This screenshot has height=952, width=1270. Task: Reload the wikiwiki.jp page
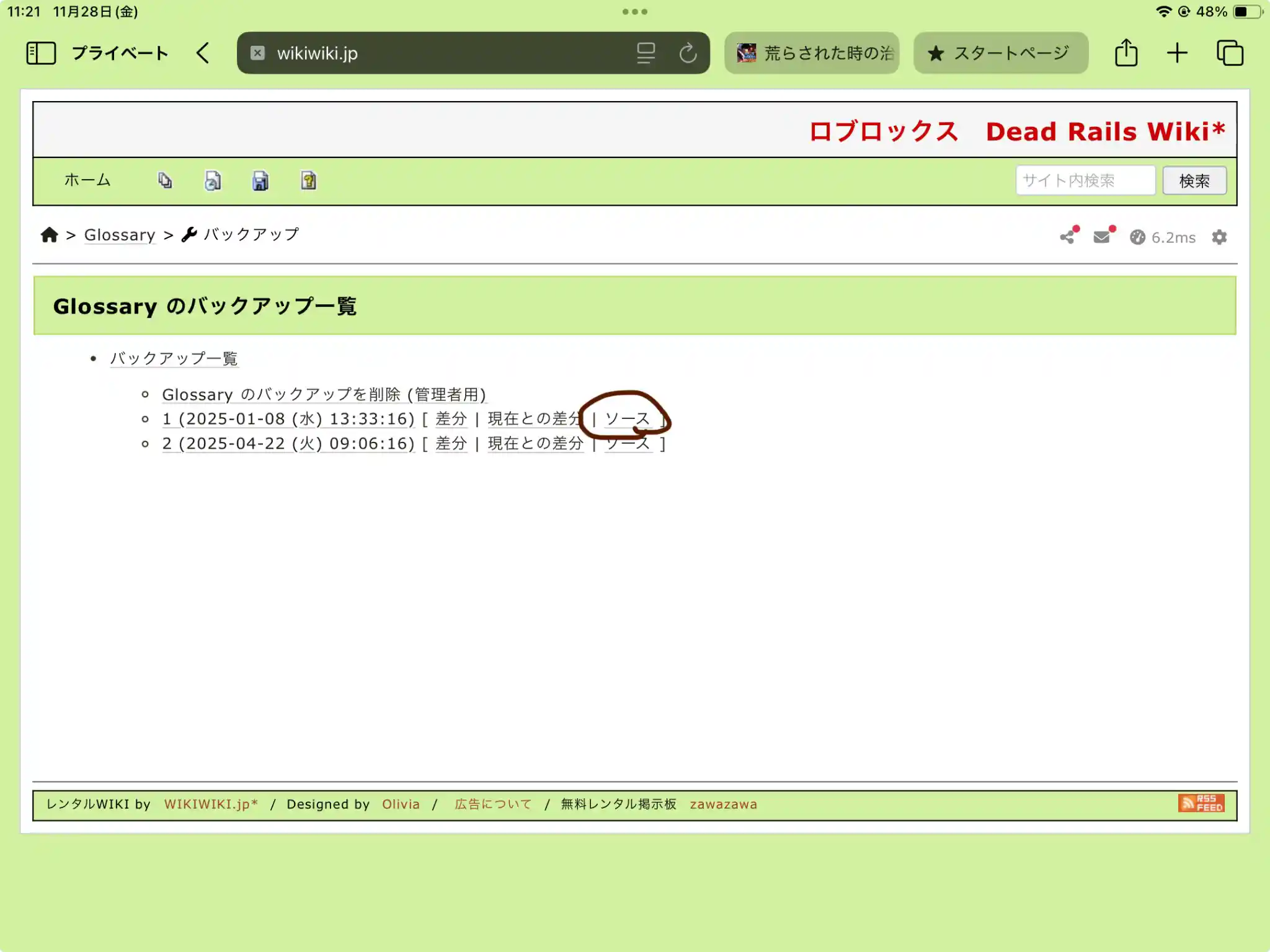tap(688, 53)
